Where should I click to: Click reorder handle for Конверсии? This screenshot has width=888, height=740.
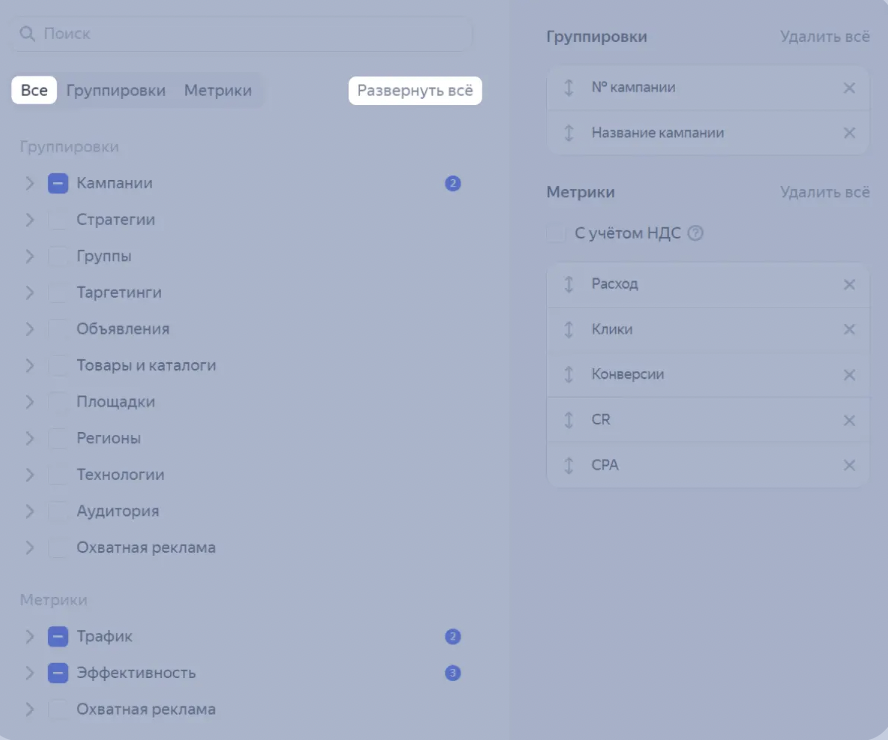(x=569, y=375)
